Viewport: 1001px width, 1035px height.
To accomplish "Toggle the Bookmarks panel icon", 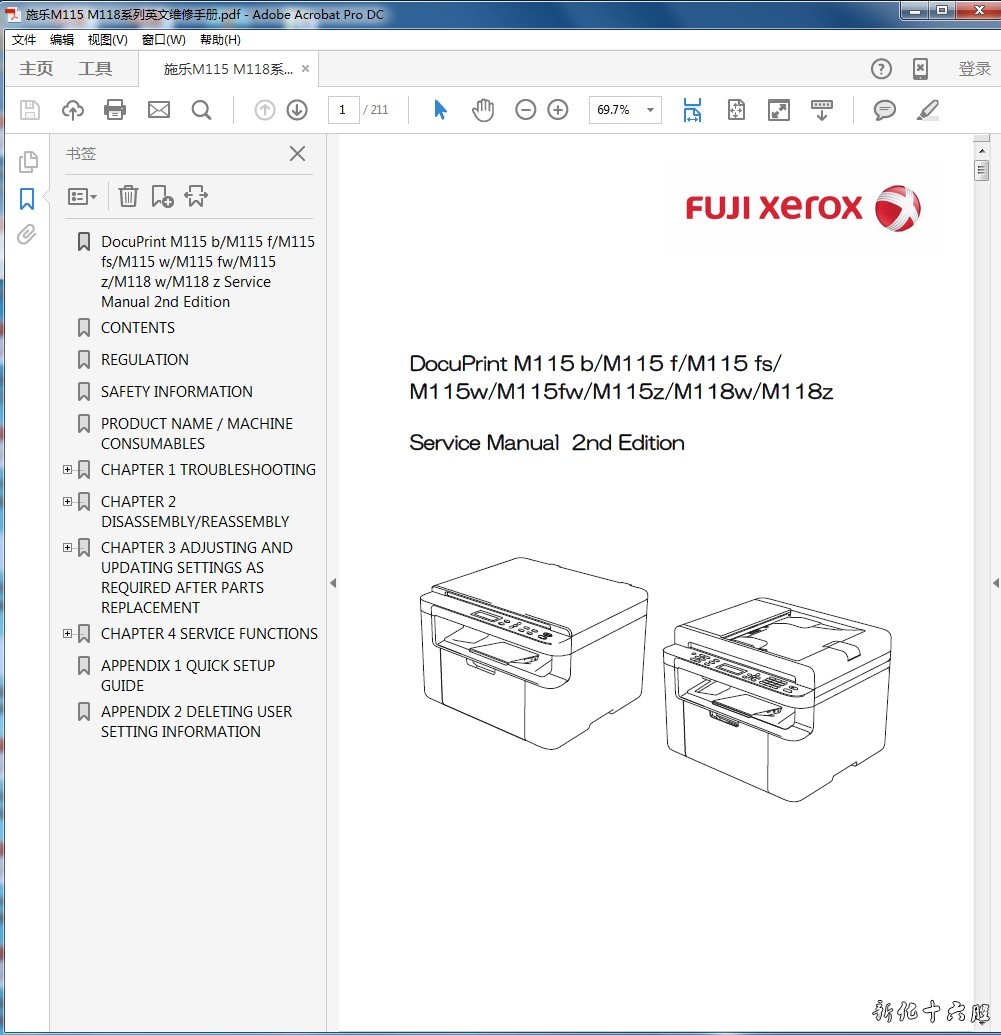I will coord(27,198).
